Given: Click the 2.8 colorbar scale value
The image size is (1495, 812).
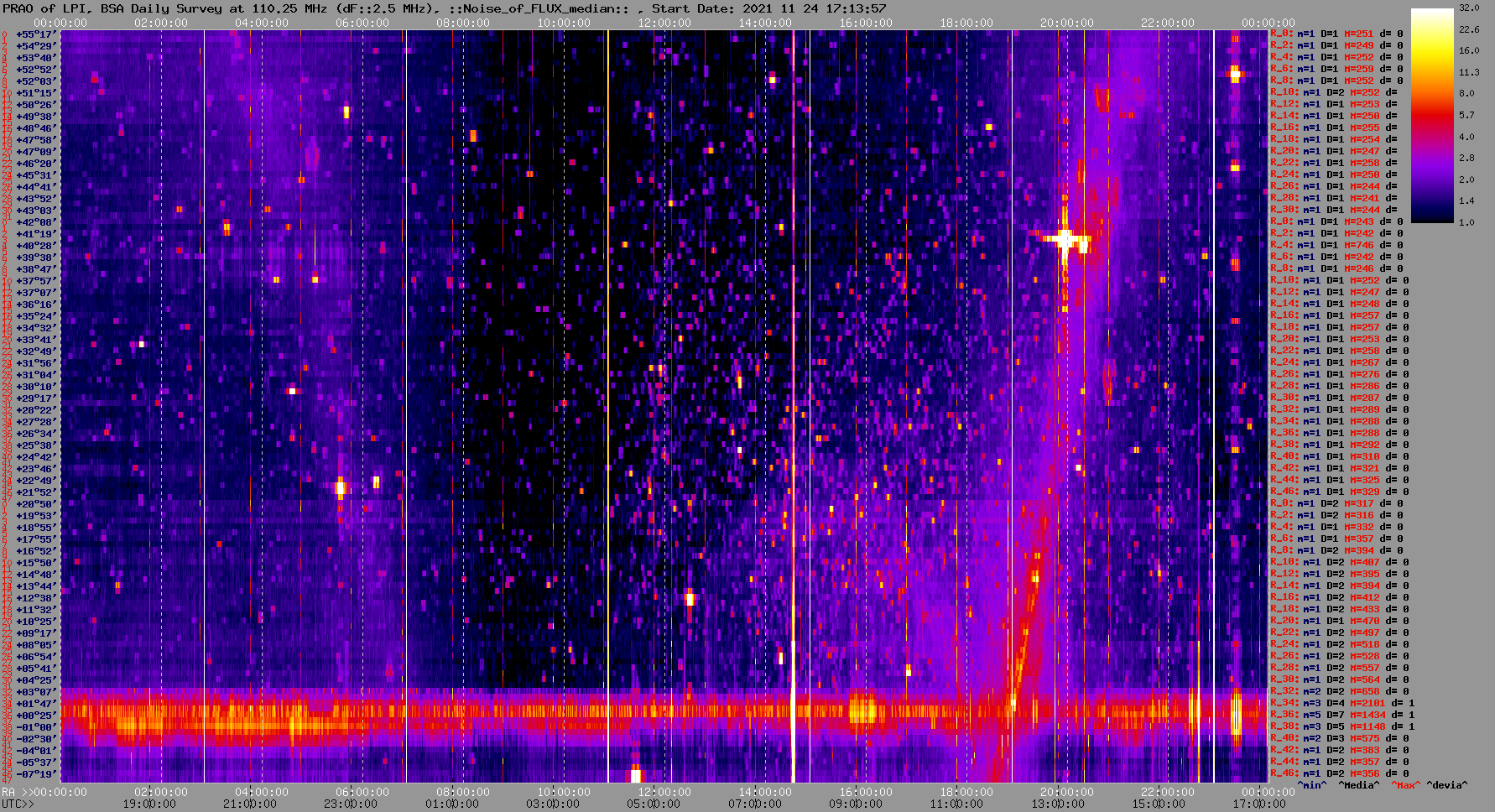Looking at the screenshot, I should point(1466,158).
